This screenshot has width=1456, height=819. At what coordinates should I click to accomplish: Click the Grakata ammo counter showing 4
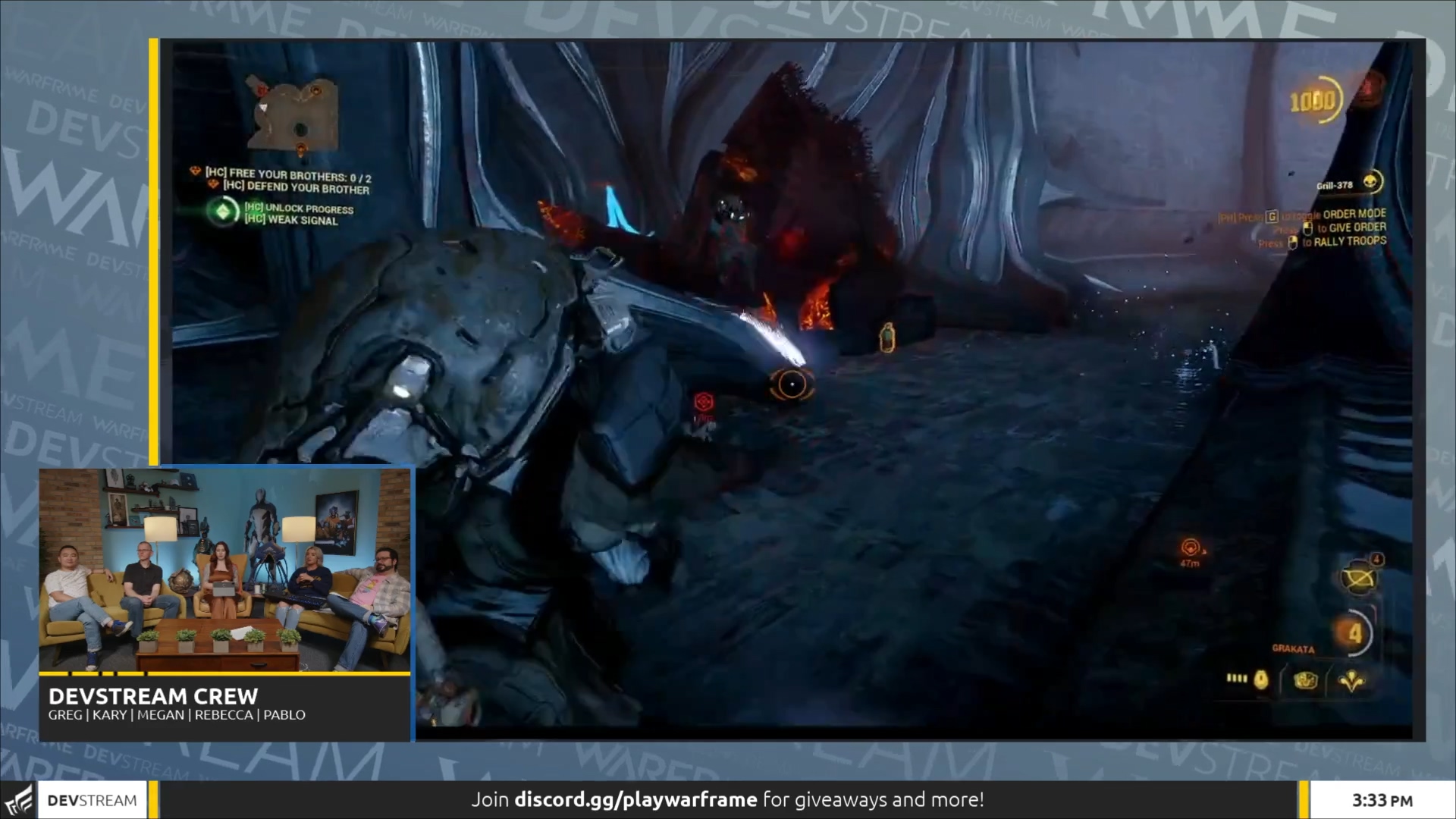pyautogui.click(x=1355, y=633)
